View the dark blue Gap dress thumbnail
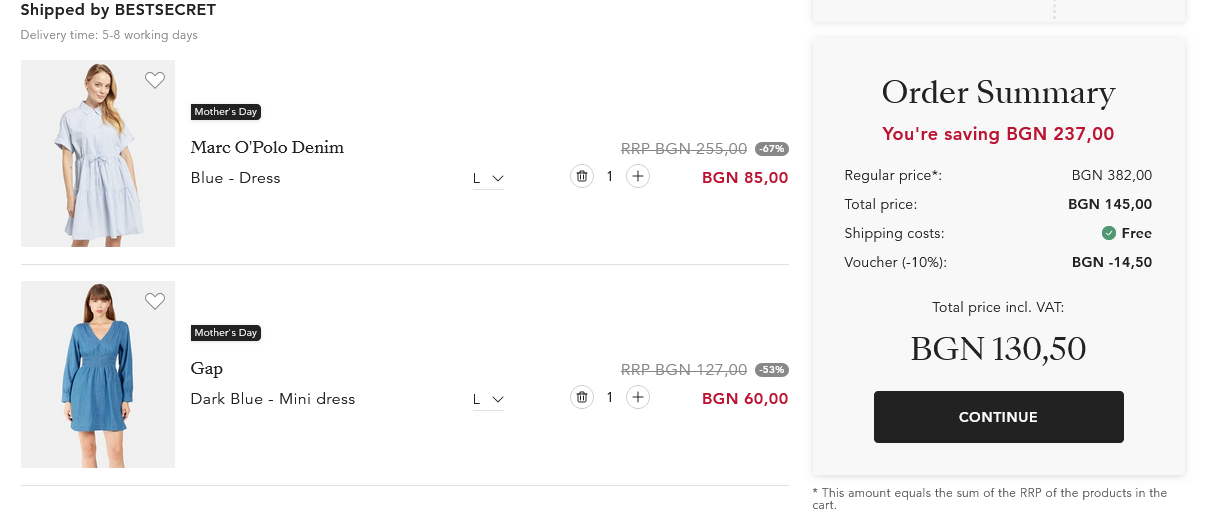This screenshot has height=527, width=1208. [98, 374]
